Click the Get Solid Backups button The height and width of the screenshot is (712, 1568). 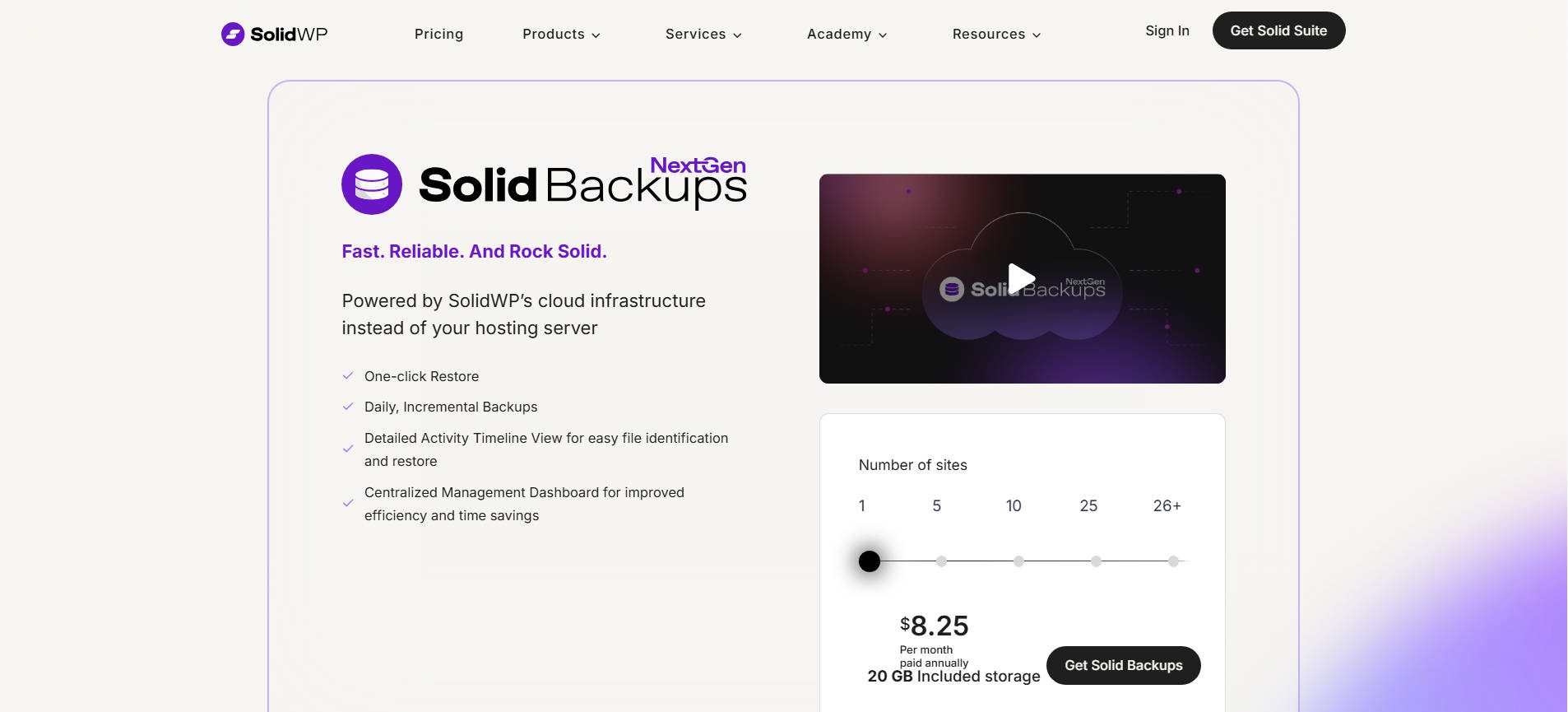click(x=1122, y=665)
